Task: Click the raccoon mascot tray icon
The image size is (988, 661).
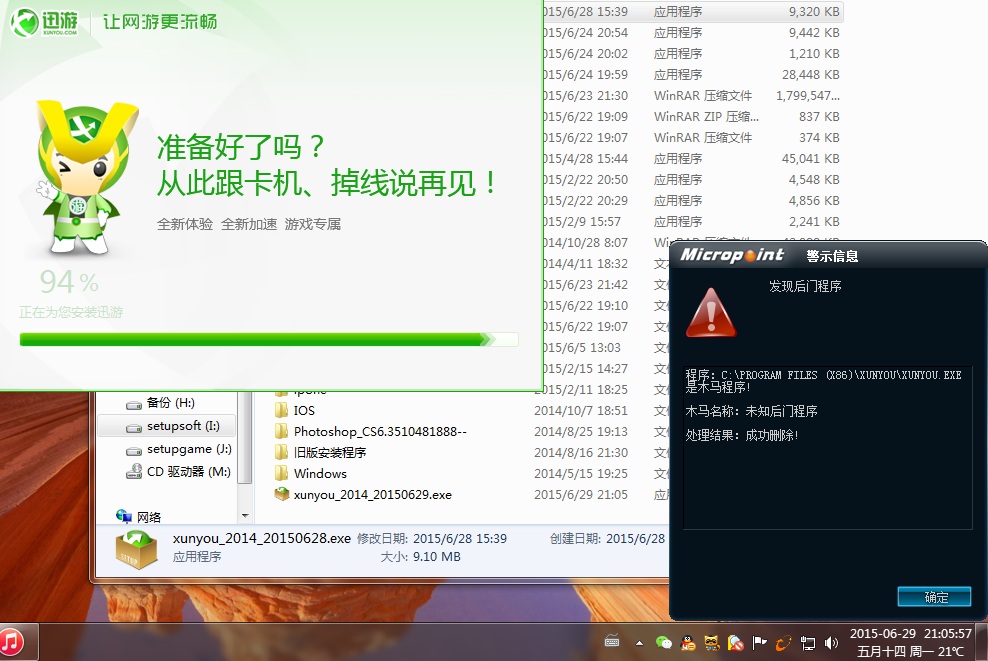Action: pyautogui.click(x=711, y=643)
